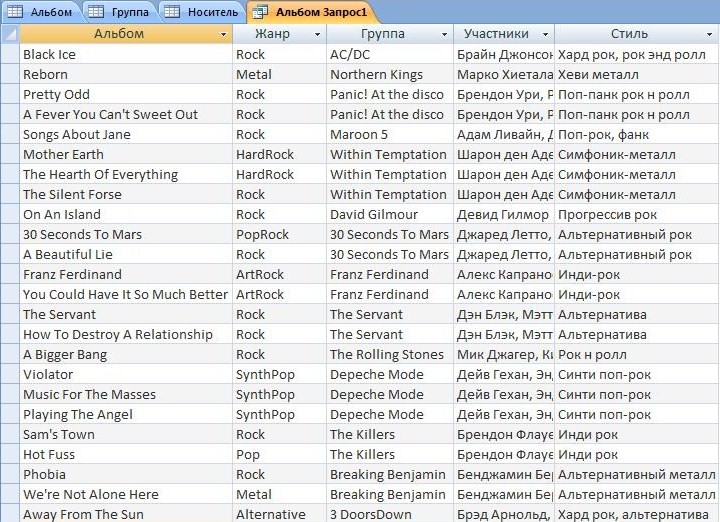
Task: Click 'How To Destroy A Relationship' cell
Action: tap(126, 334)
